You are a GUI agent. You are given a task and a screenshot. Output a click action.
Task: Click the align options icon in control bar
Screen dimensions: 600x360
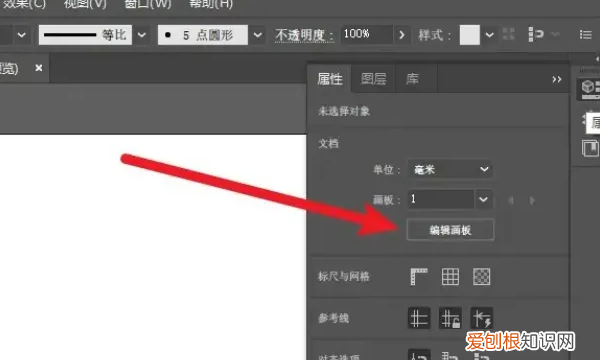[x=536, y=34]
